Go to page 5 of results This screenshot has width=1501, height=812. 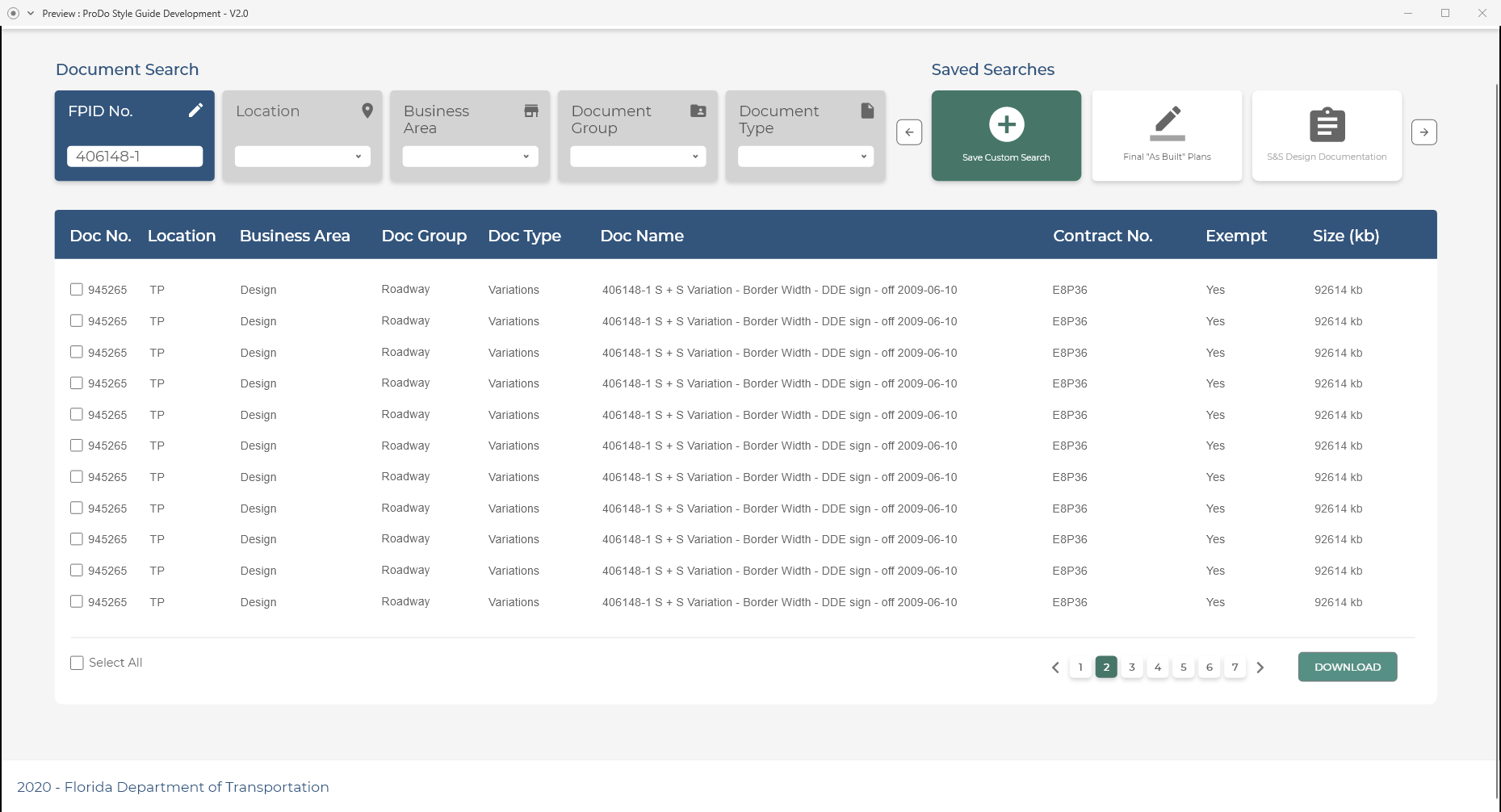tap(1183, 668)
